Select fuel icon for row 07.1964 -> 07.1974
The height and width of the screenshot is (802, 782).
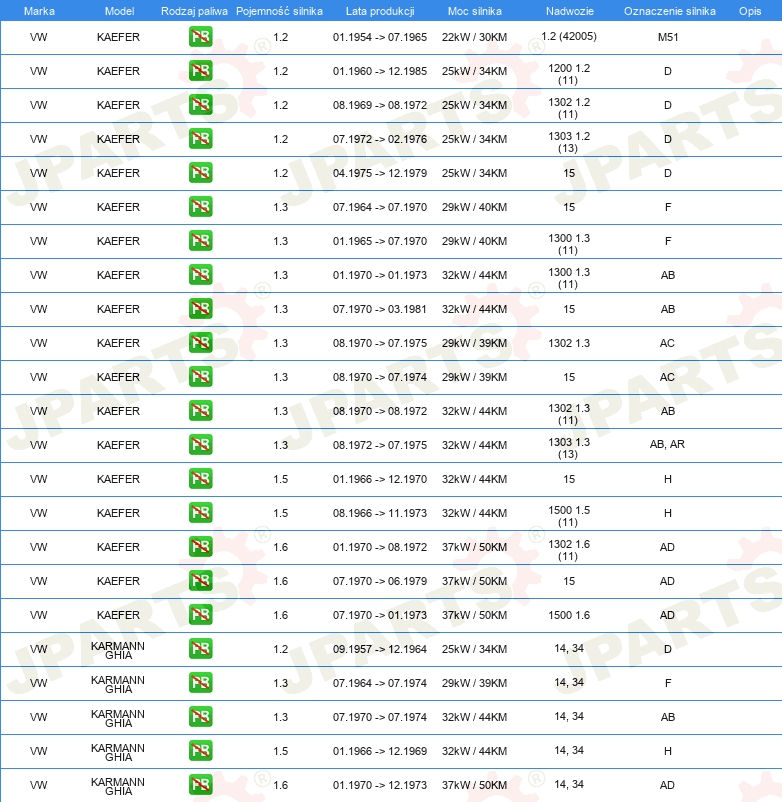coord(200,683)
